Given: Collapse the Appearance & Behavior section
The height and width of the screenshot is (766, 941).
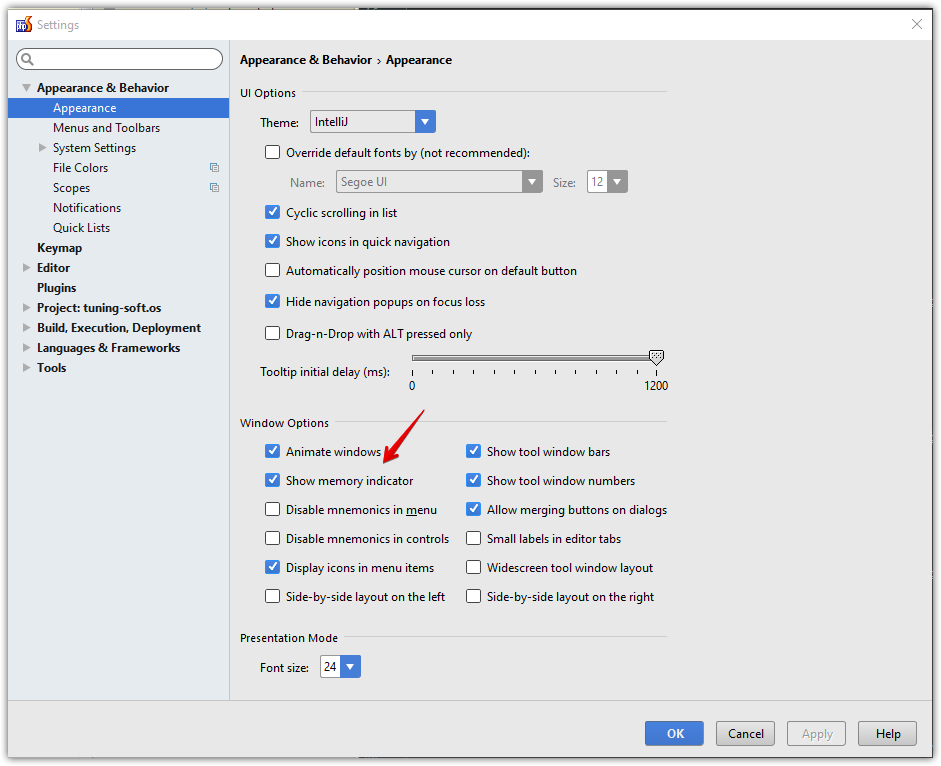Looking at the screenshot, I should click(25, 87).
